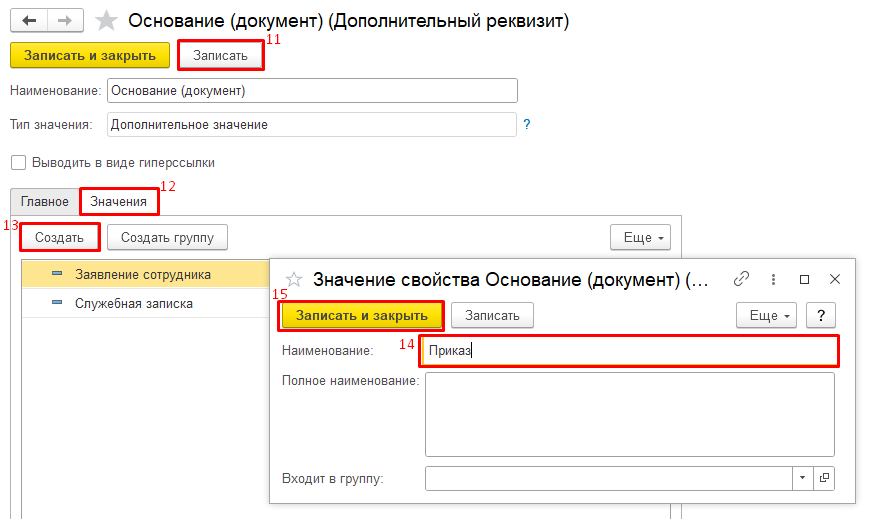The height and width of the screenshot is (519, 870).
Task: Click Создать to add a value
Action: pos(59,238)
